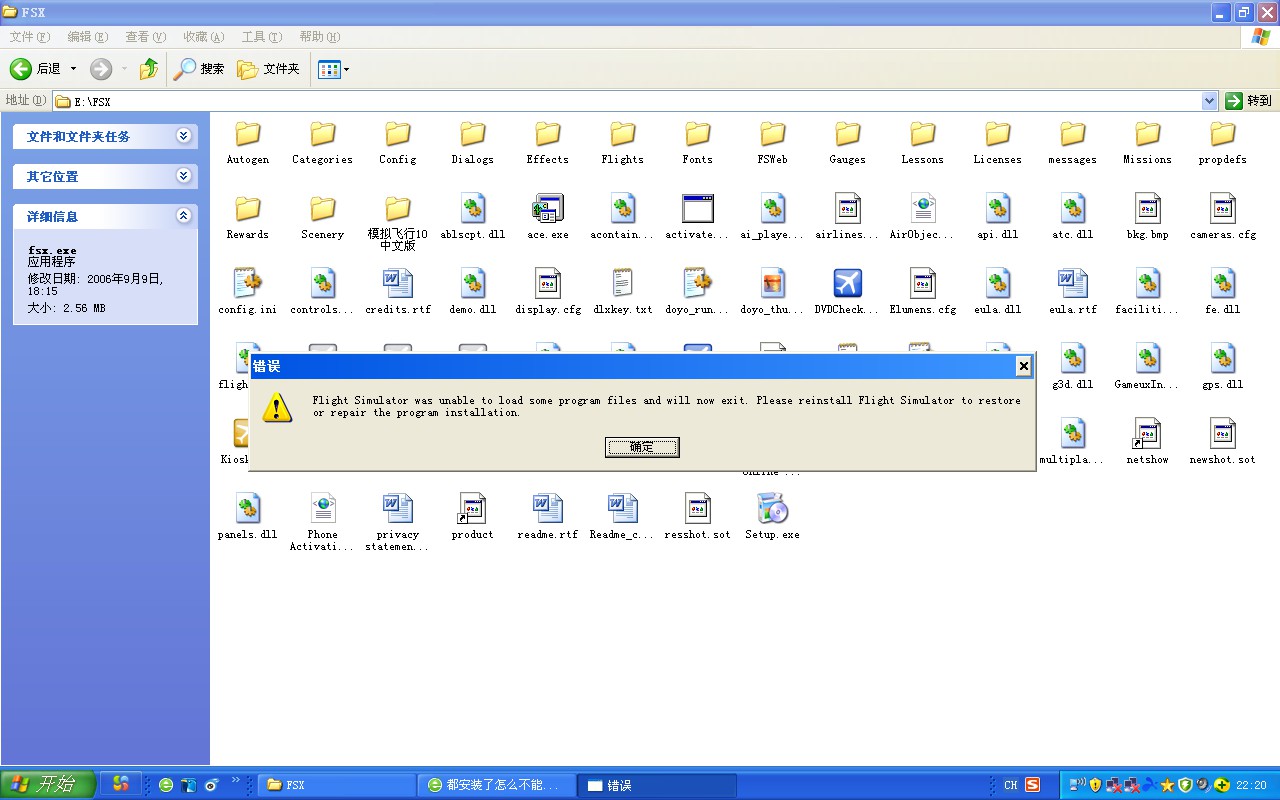Open the propdefs folder
The width and height of the screenshot is (1280, 800).
(1222, 143)
